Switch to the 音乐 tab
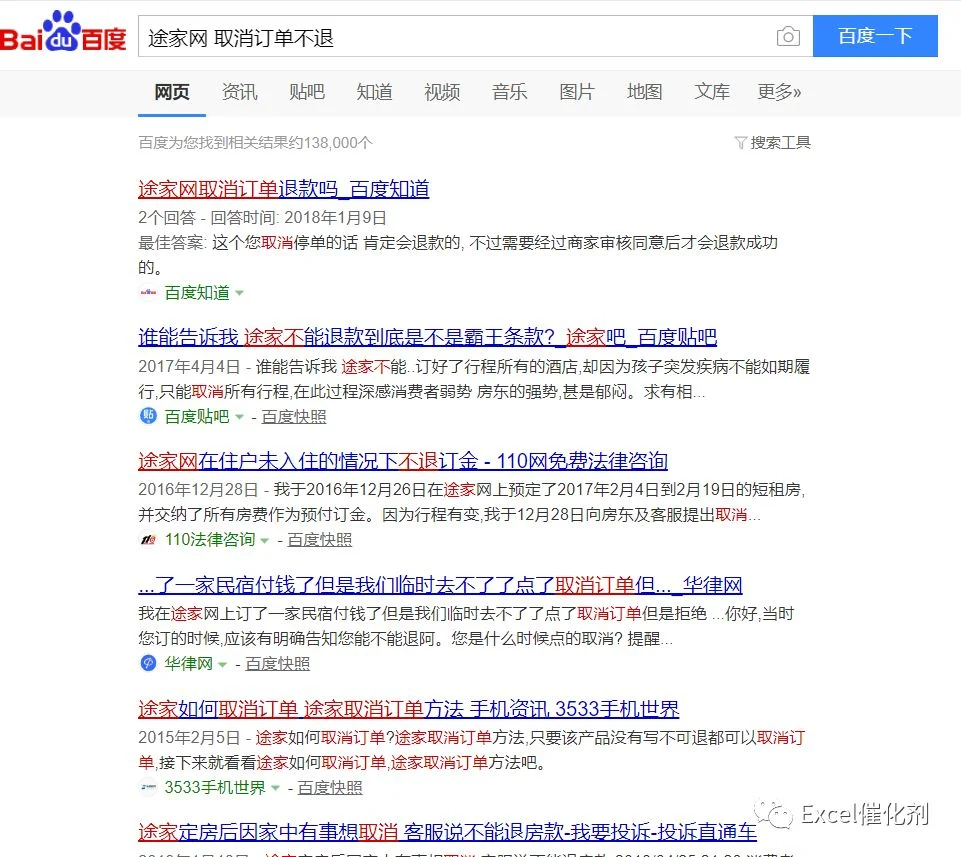This screenshot has height=857, width=961. click(x=509, y=92)
